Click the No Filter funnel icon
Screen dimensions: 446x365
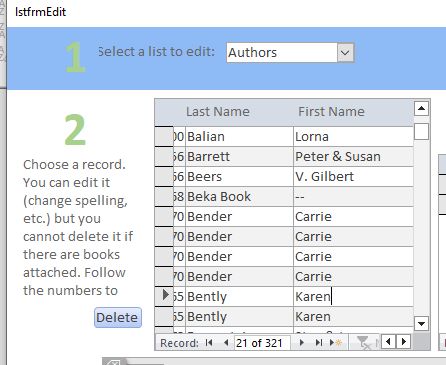point(363,342)
